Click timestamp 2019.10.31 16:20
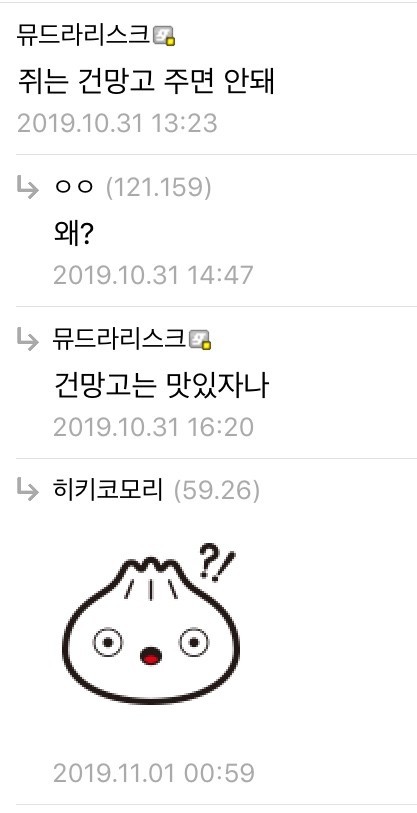Screen dimensions: 417x813 pyautogui.click(x=154, y=427)
